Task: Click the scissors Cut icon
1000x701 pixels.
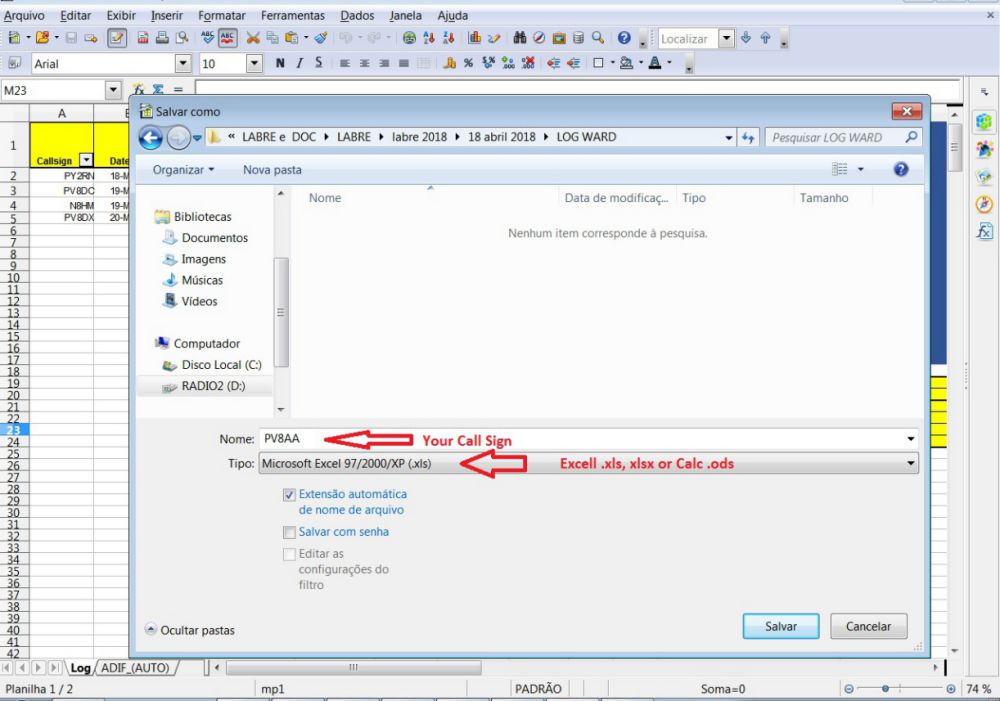Action: coord(253,38)
